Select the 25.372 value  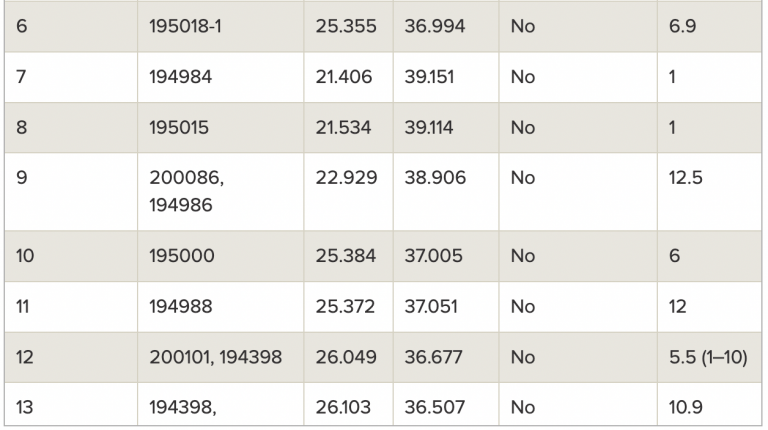point(345,307)
